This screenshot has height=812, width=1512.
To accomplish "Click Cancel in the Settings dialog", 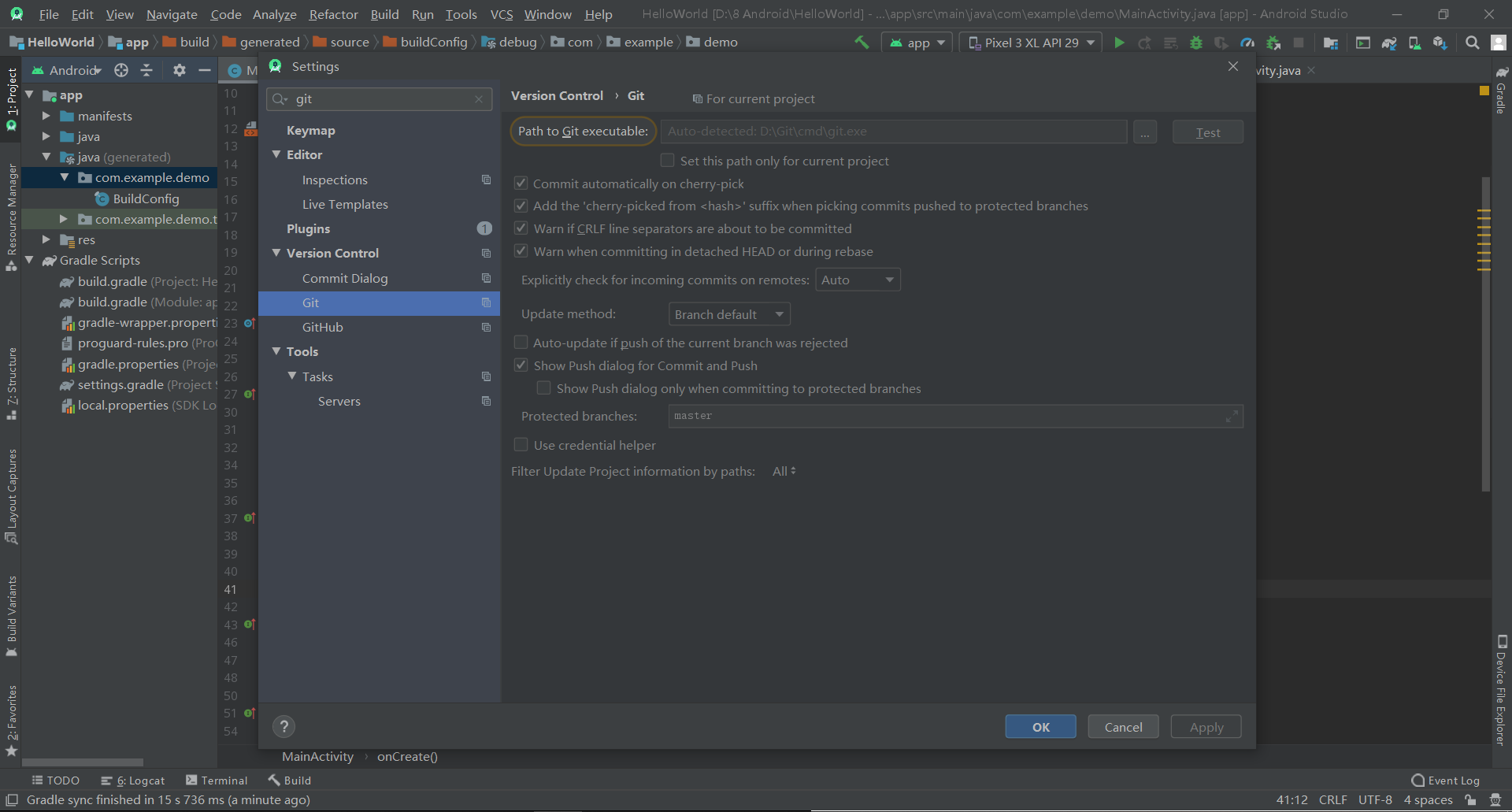I will tap(1123, 727).
